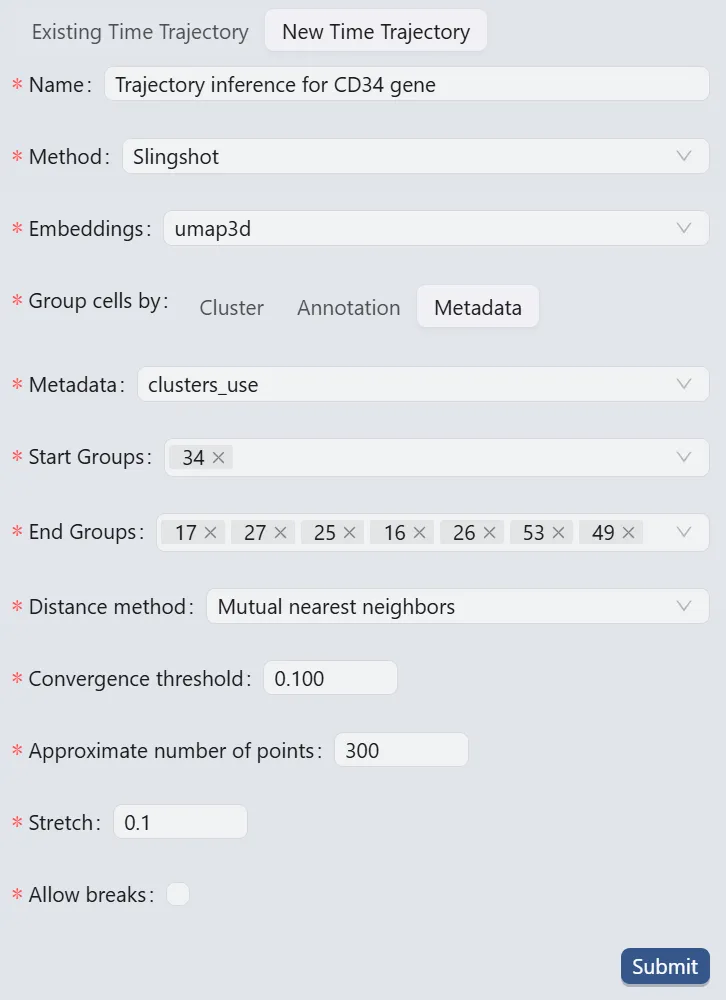Switch to Existing Time Trajectory tab
Screen dimensions: 726x1000
(x=140, y=32)
